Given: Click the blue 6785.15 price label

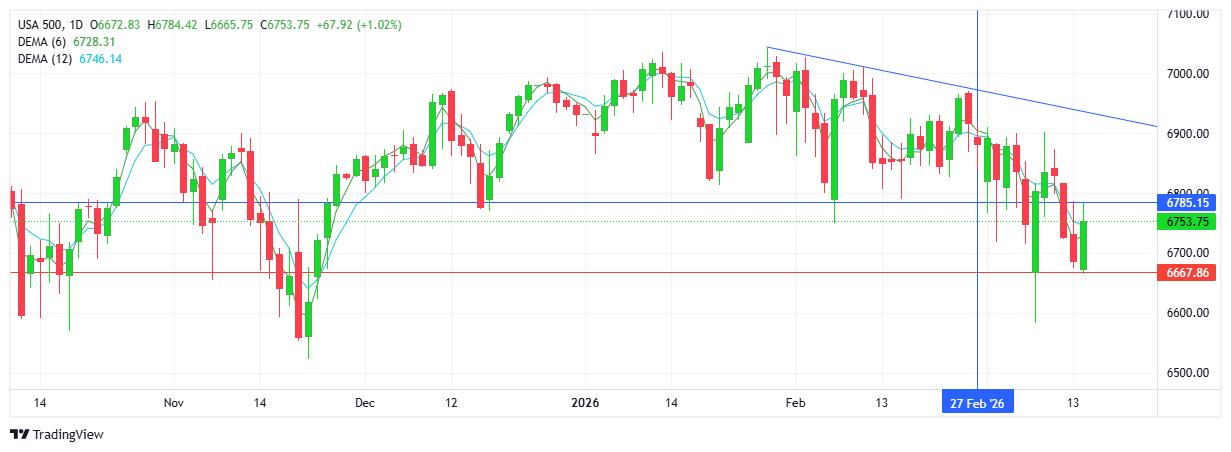Looking at the screenshot, I should click(x=1188, y=203).
